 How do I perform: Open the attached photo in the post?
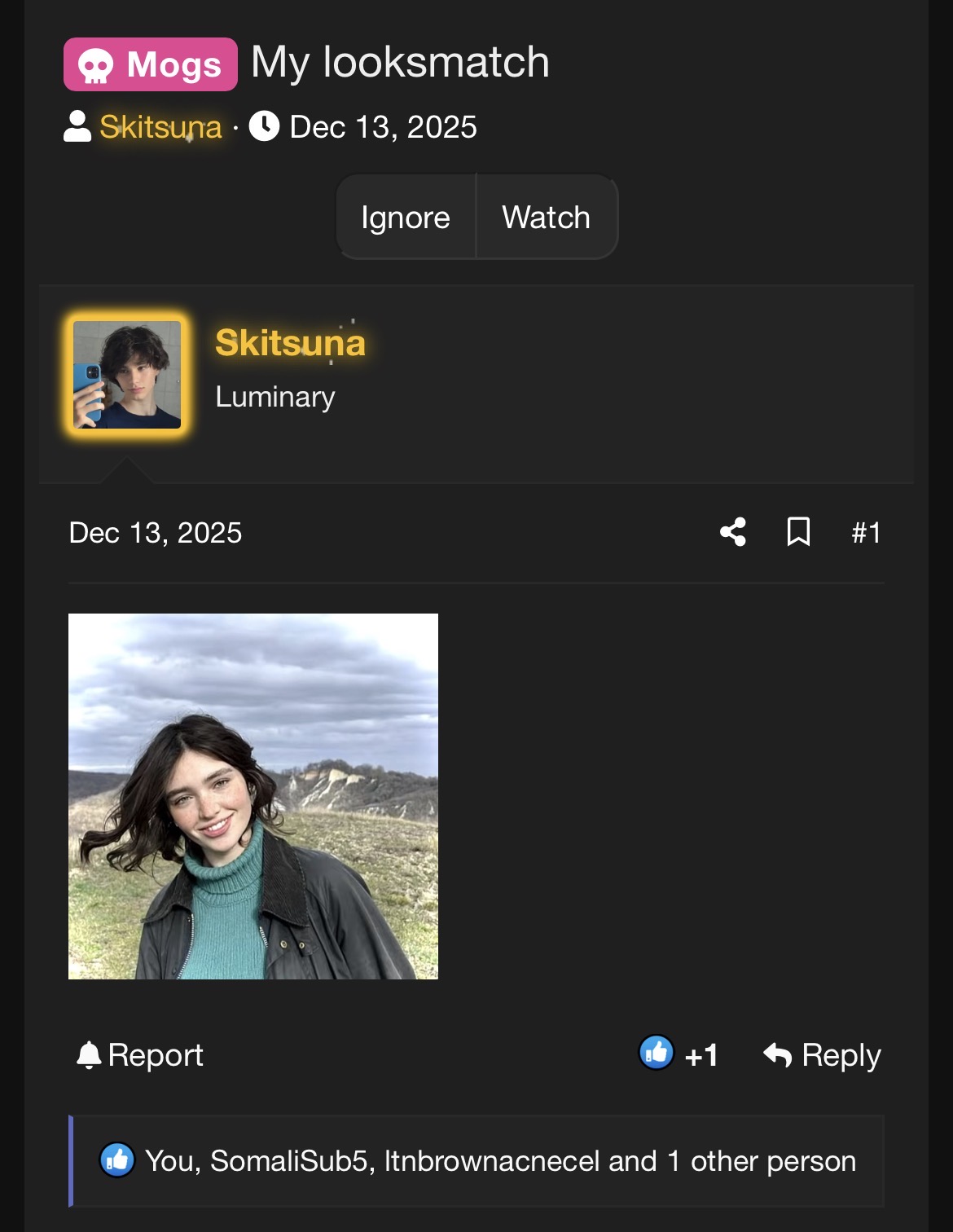[253, 796]
